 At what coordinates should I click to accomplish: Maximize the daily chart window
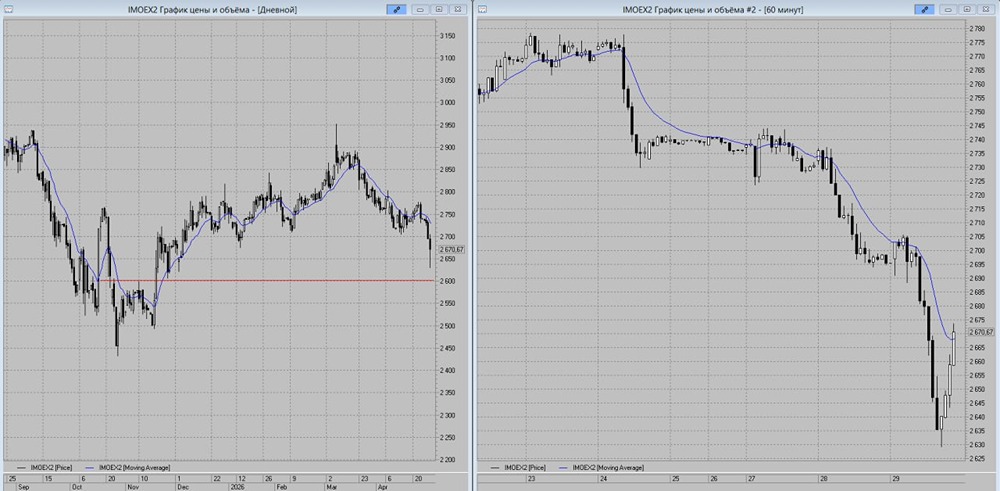point(439,10)
